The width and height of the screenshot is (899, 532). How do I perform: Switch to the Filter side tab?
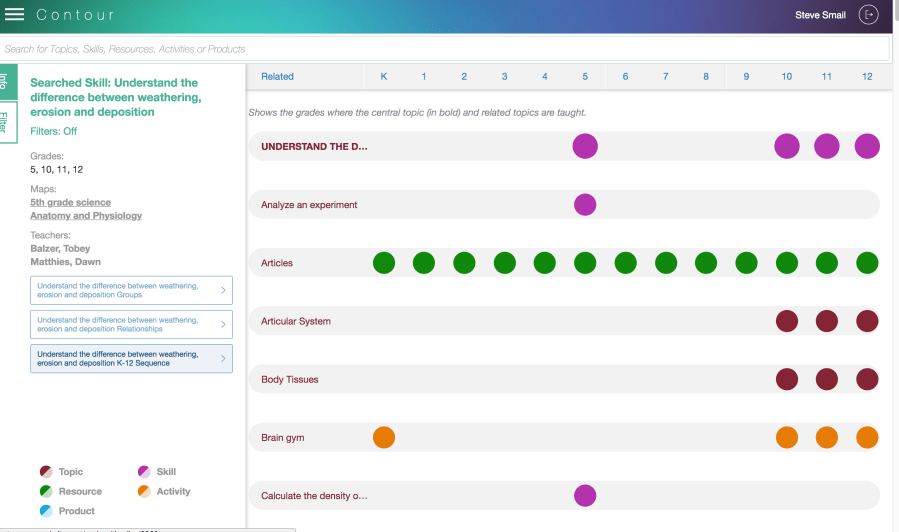coord(8,123)
